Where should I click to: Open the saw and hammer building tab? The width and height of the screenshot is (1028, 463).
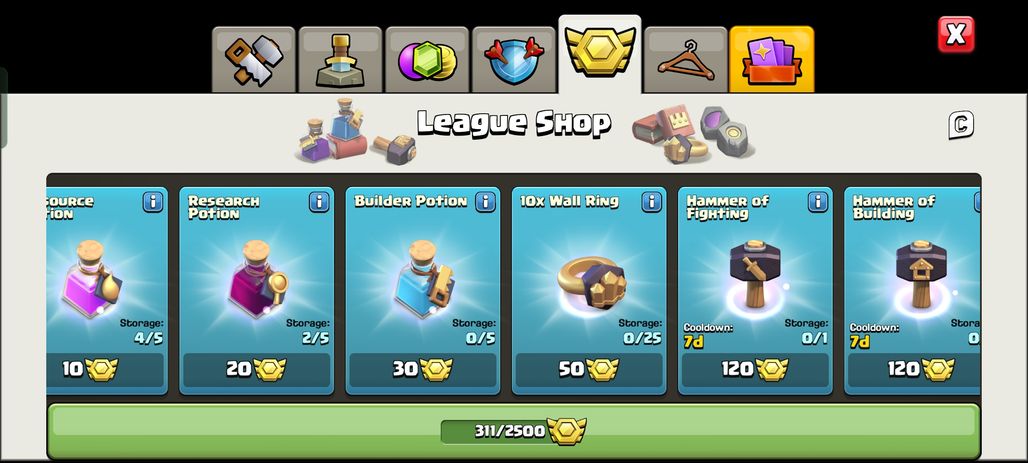point(254,60)
